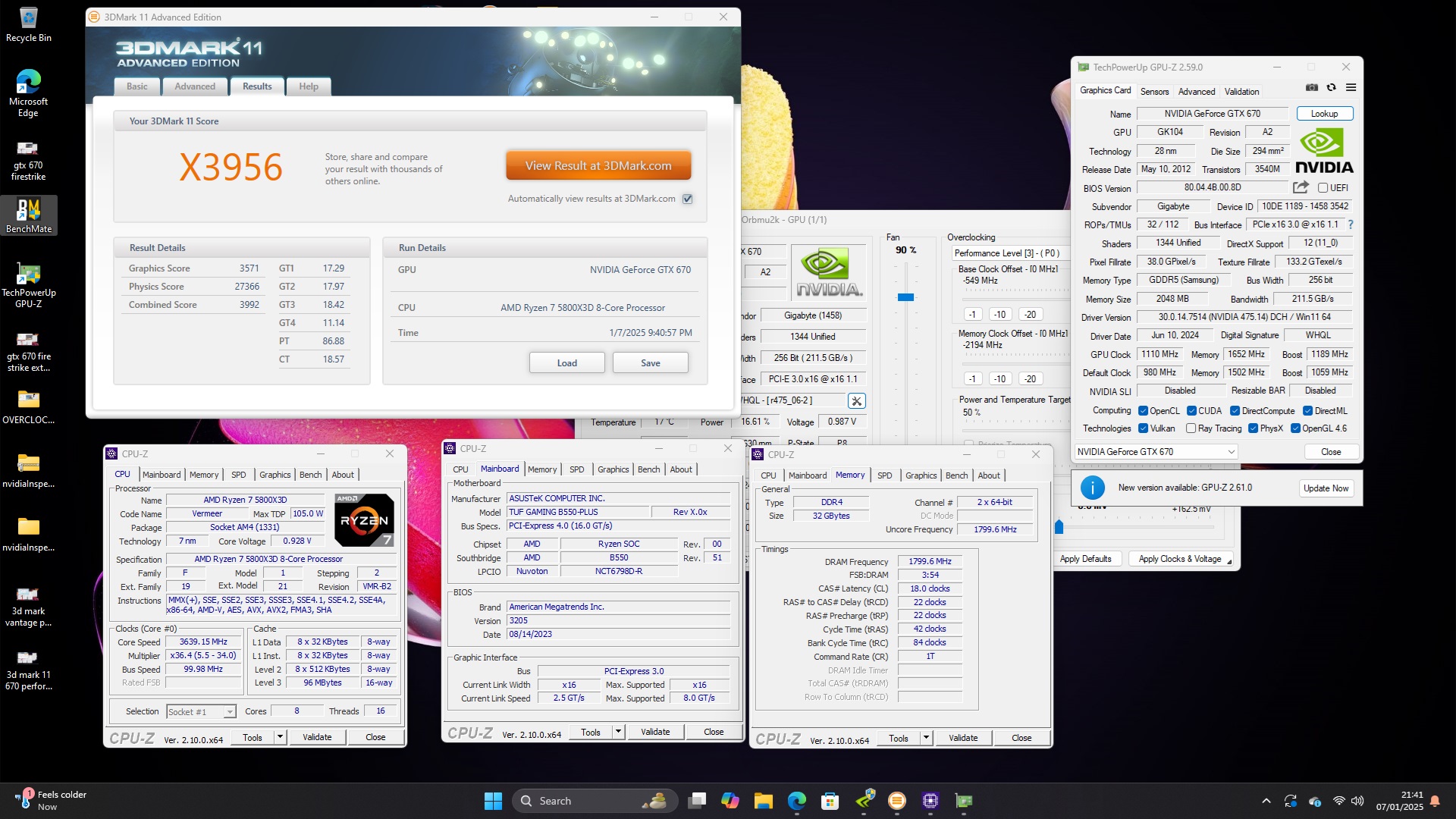Open the 3d mark vantage desktop file

pos(28,605)
